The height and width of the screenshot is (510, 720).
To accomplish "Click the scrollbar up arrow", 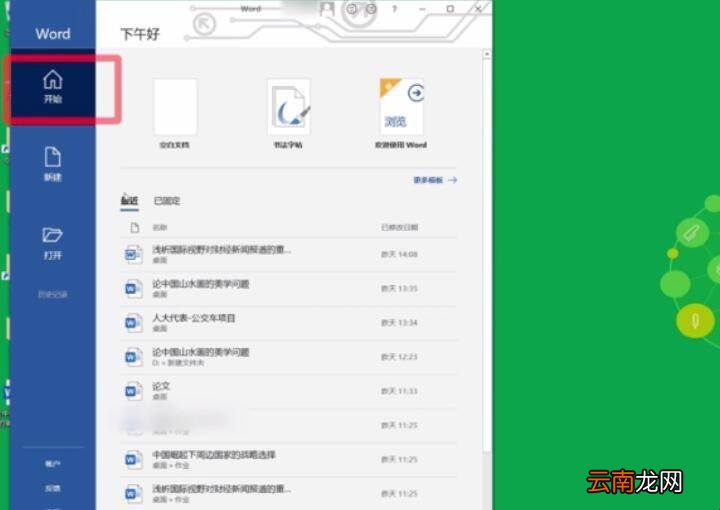I will (x=487, y=55).
